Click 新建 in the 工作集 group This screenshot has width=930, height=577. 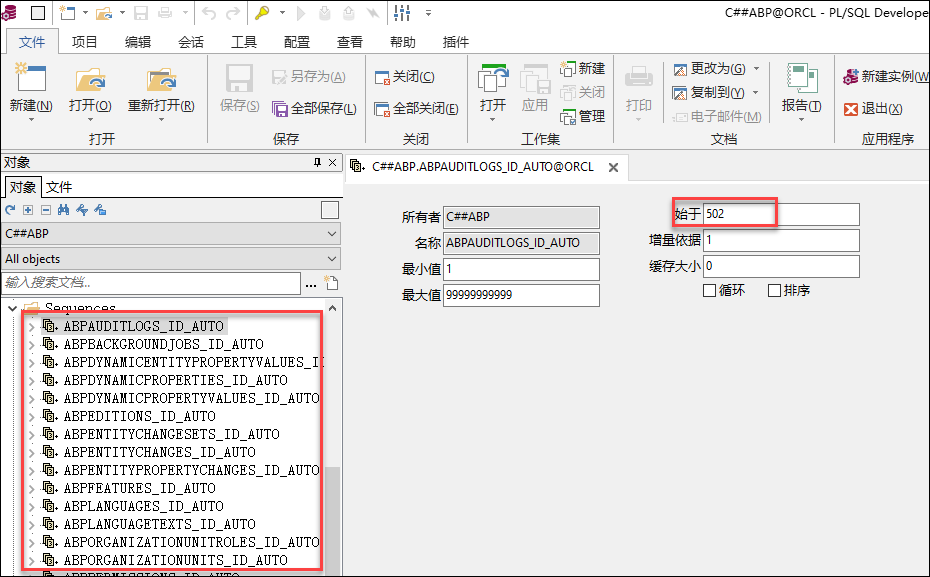click(x=582, y=68)
